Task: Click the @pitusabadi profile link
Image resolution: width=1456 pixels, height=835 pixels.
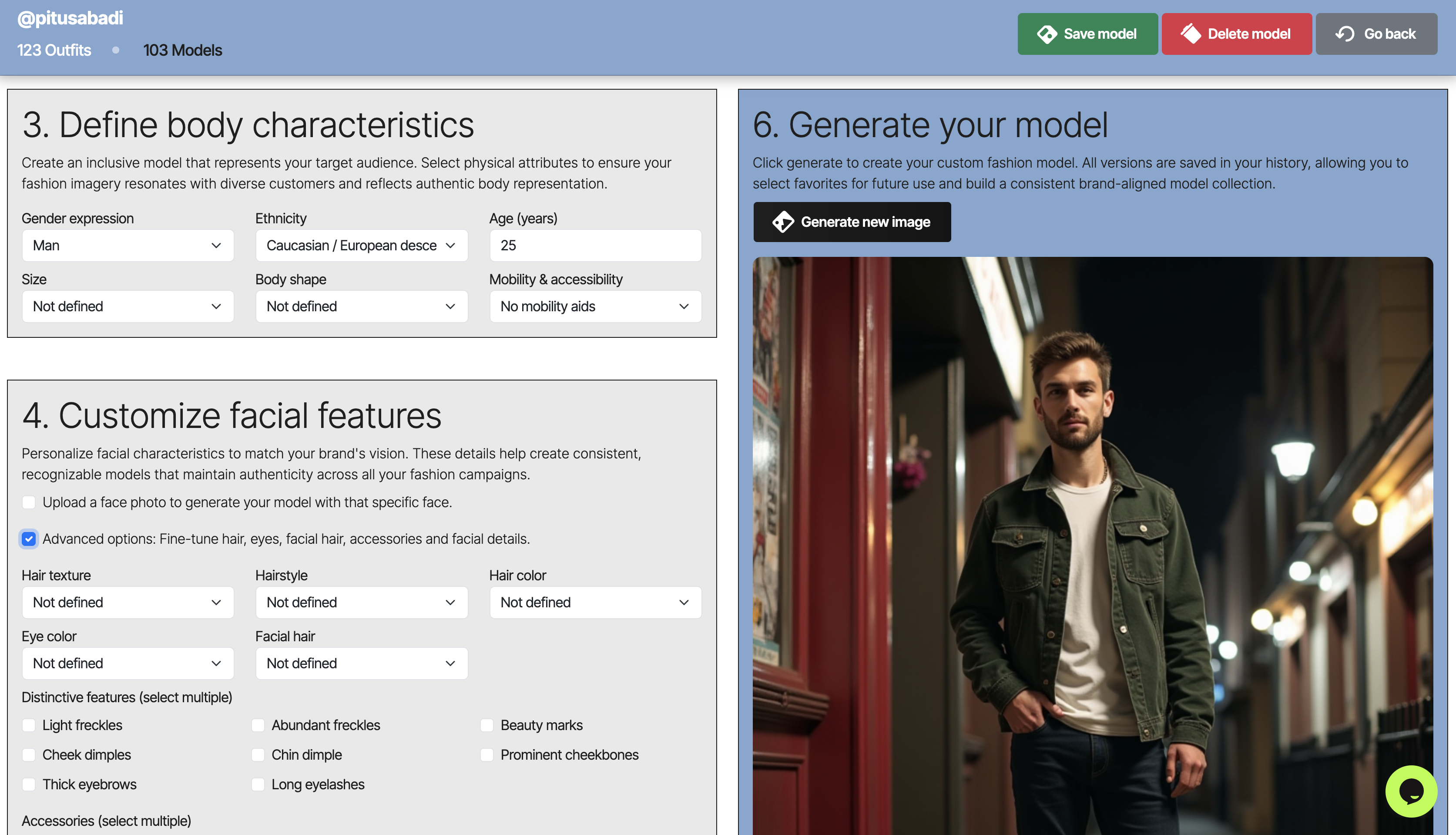Action: pyautogui.click(x=70, y=18)
